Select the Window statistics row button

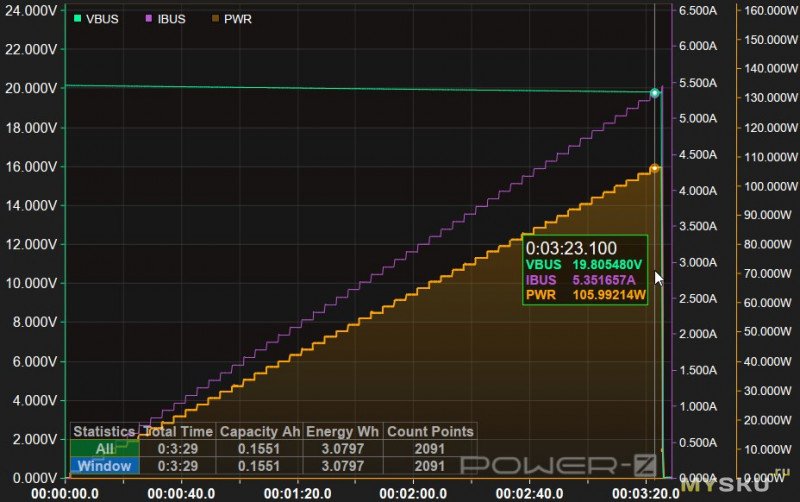[x=105, y=466]
